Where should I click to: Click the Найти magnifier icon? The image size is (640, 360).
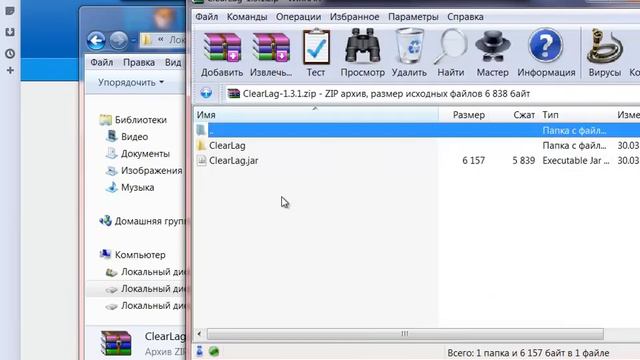point(450,47)
